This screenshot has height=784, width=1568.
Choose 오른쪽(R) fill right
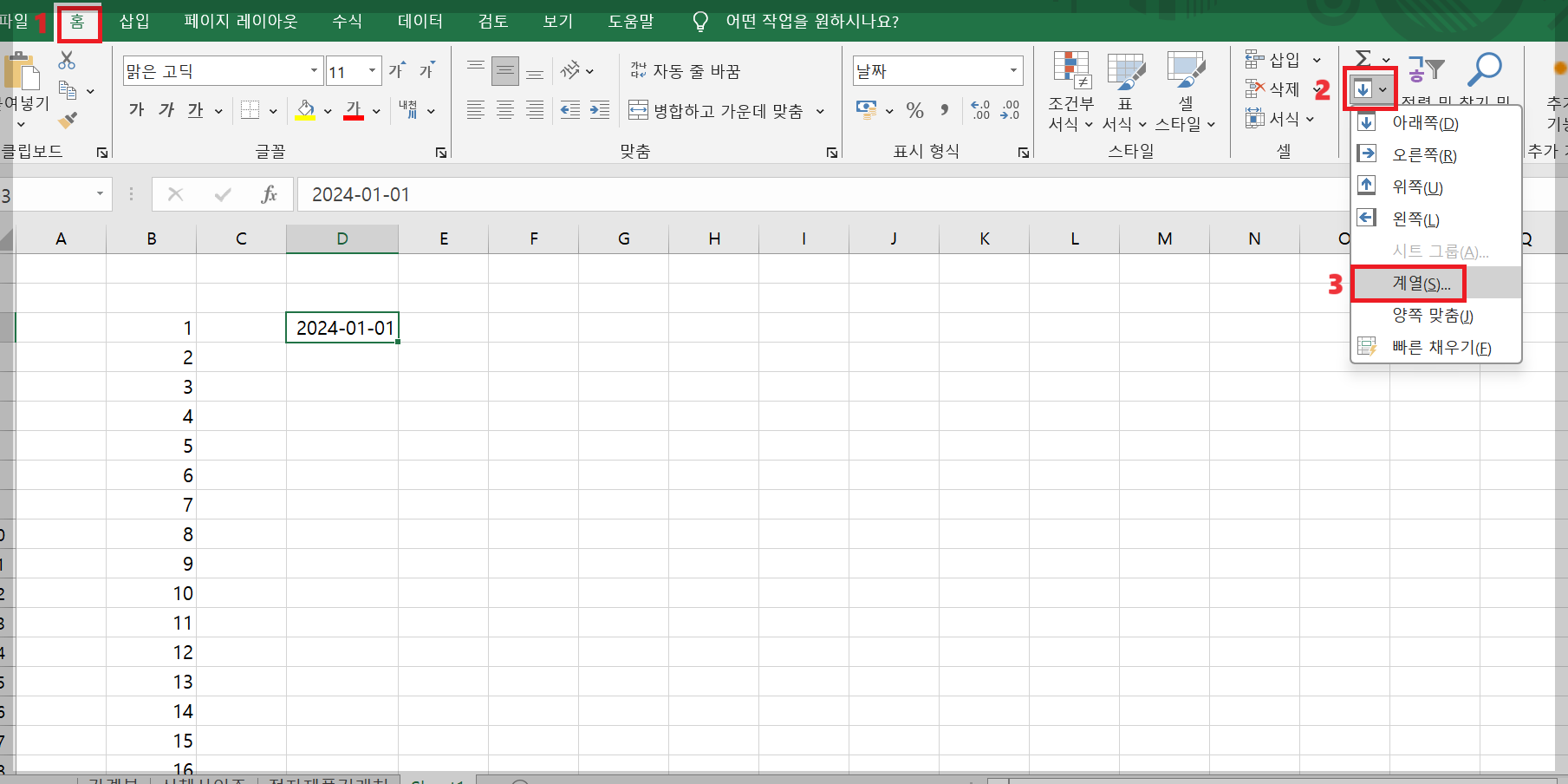(x=1435, y=155)
